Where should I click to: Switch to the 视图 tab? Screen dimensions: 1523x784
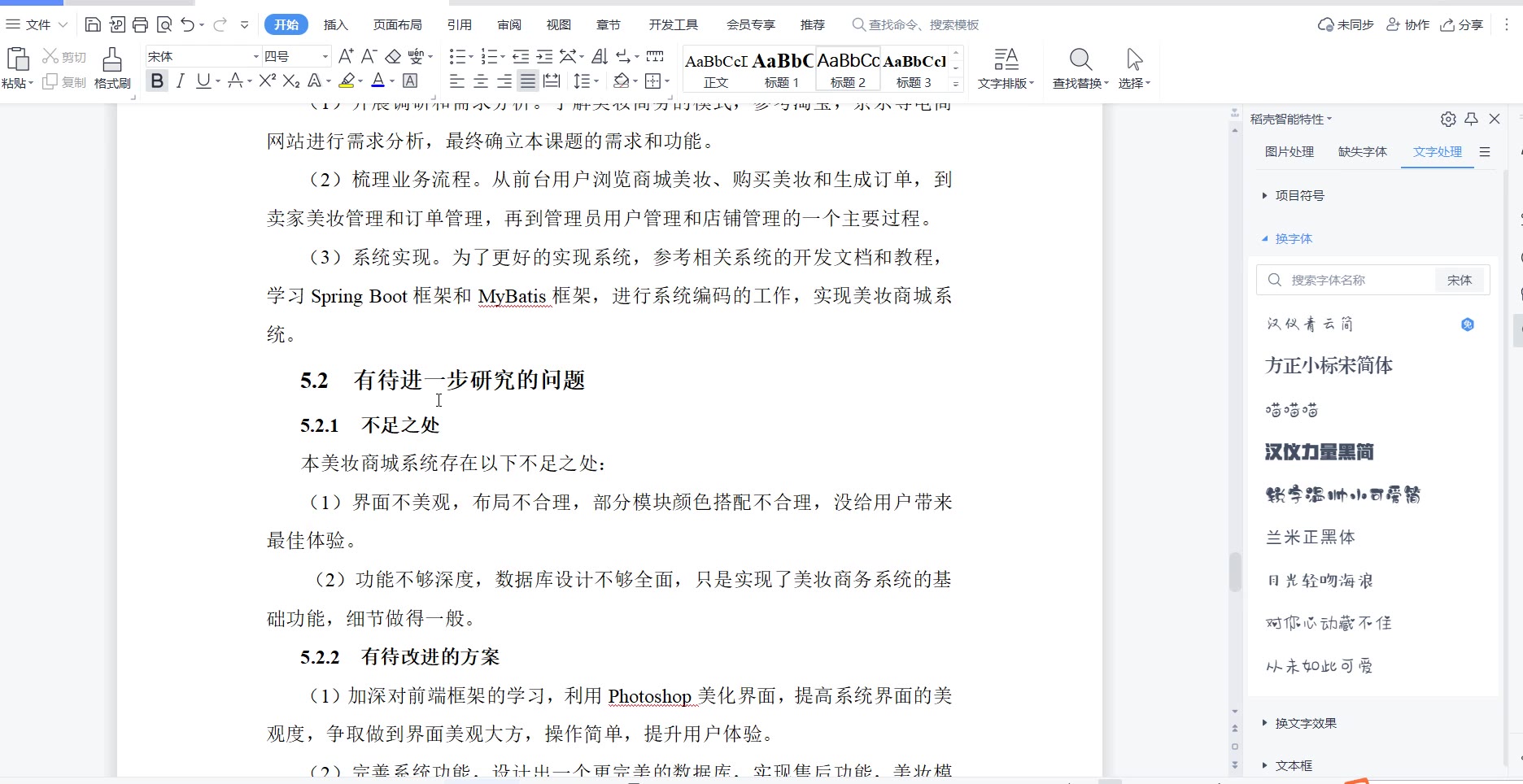(x=558, y=24)
